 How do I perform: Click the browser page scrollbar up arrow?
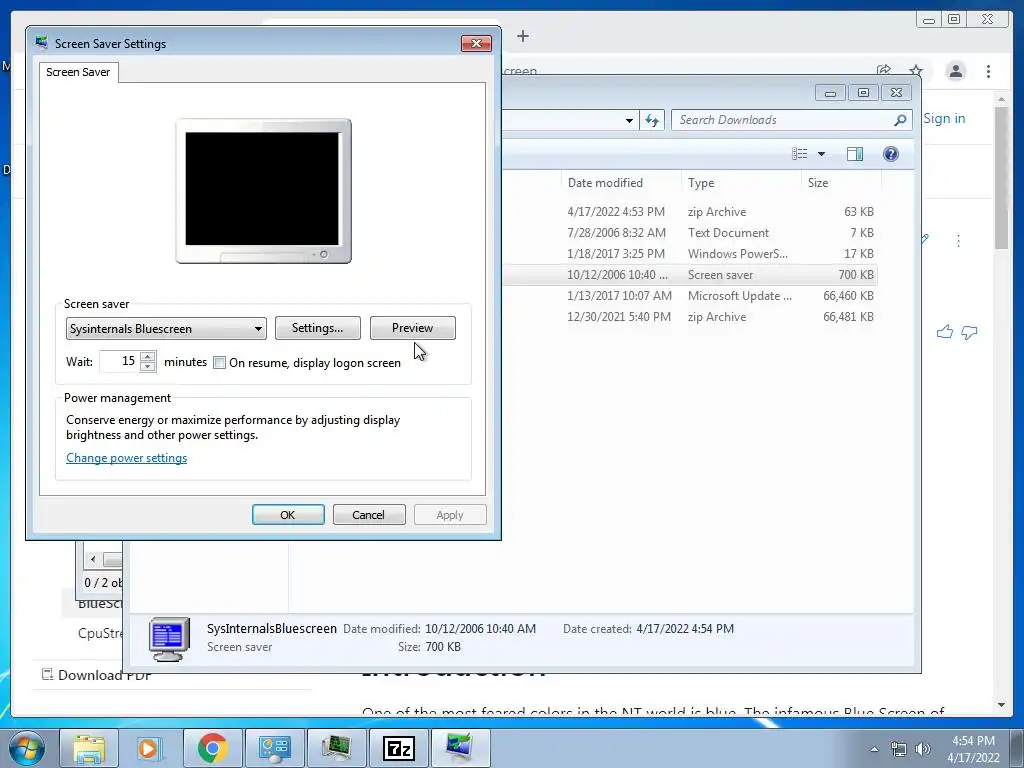(1001, 99)
